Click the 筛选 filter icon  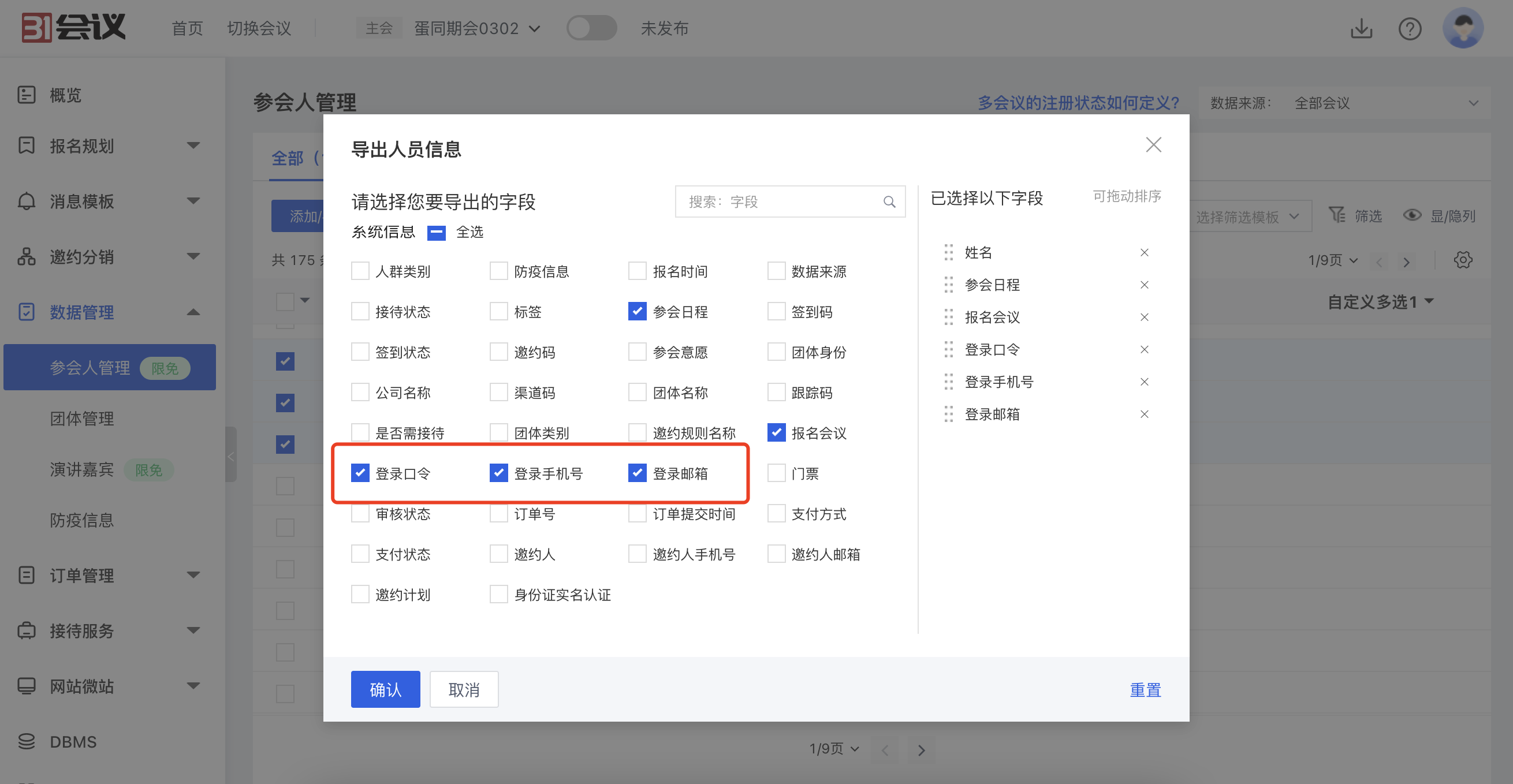click(1336, 215)
